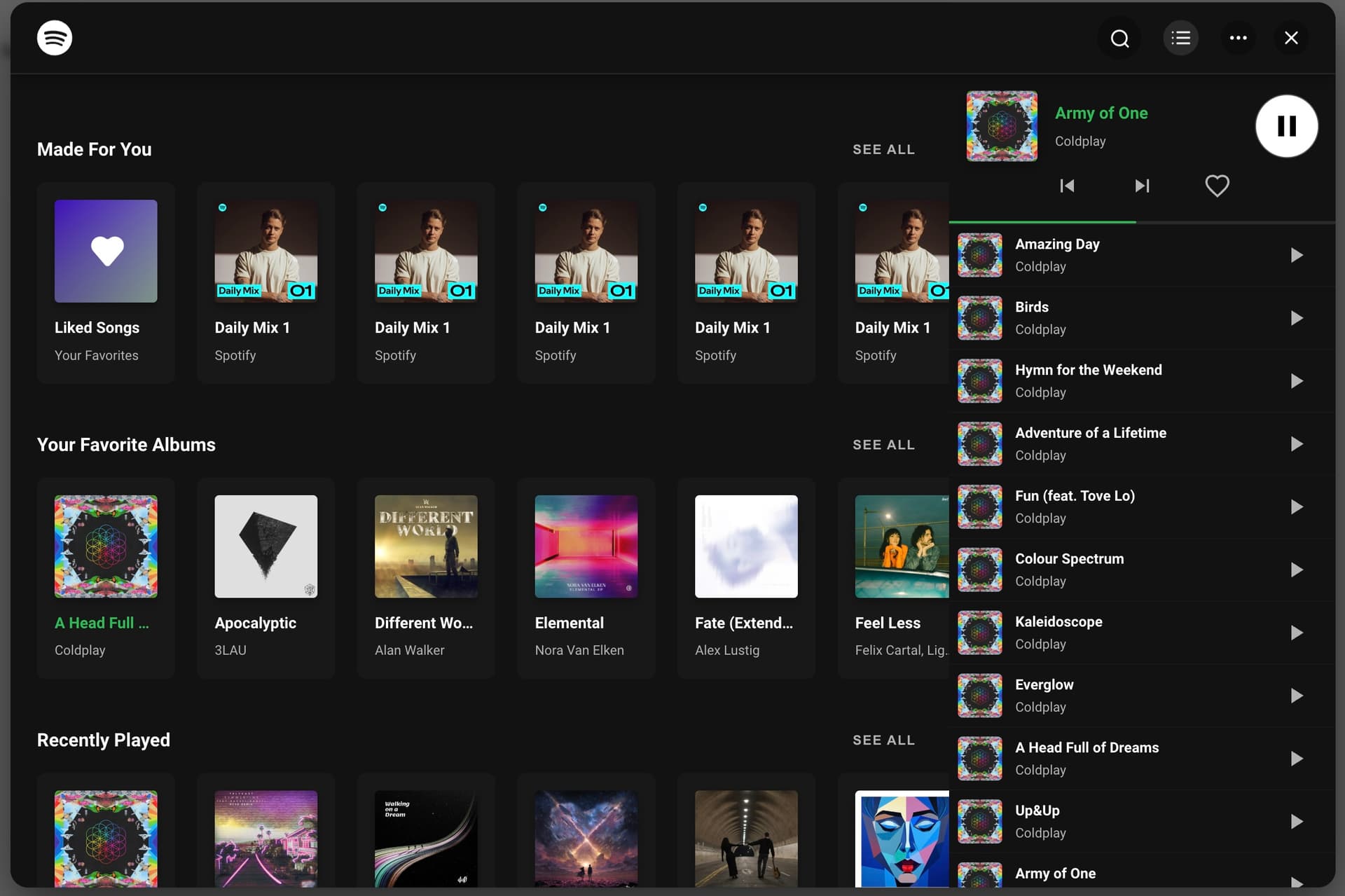Toggle the queue list icon
This screenshot has height=896, width=1345.
(x=1180, y=39)
